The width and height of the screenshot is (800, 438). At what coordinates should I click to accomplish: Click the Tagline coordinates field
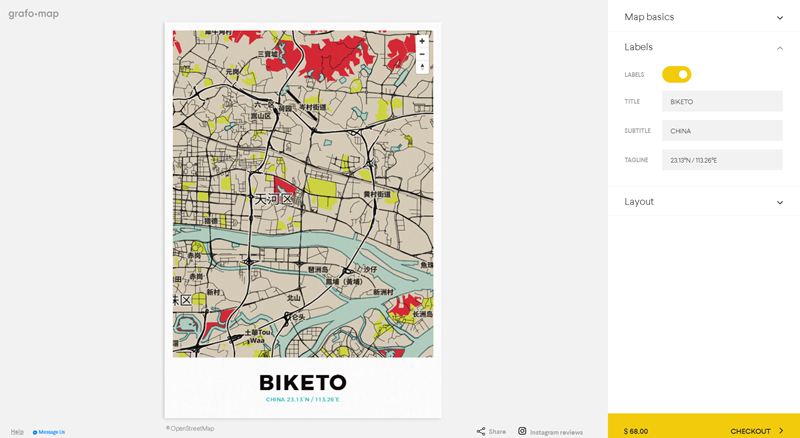(722, 160)
